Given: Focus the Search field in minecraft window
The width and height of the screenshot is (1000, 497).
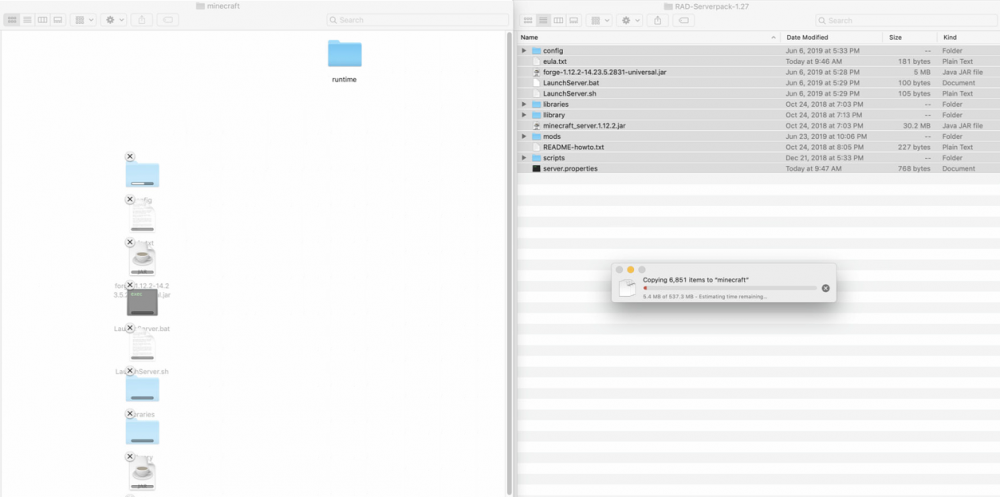Looking at the screenshot, I should pyautogui.click(x=418, y=20).
